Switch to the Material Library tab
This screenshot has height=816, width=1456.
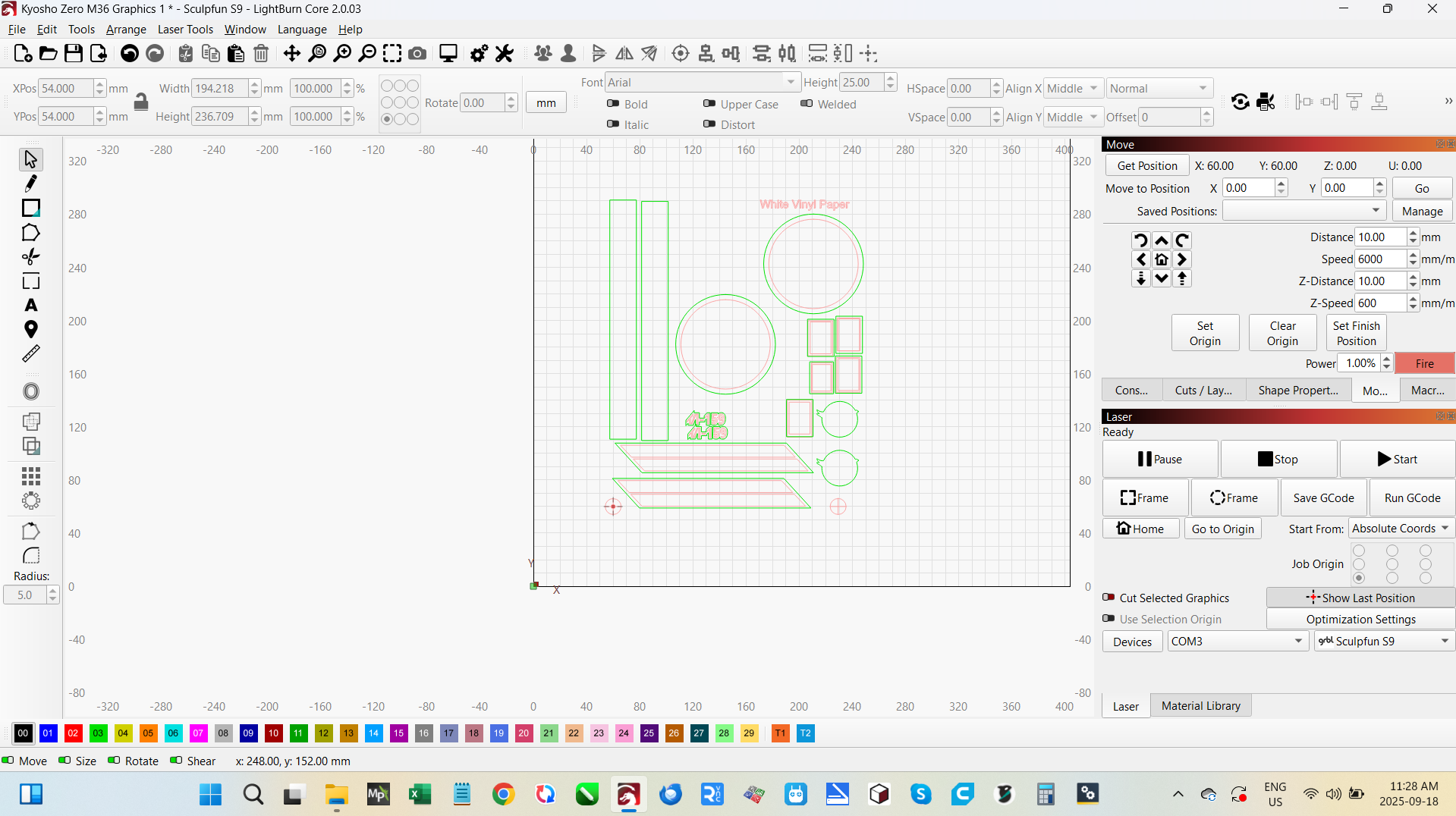click(1200, 706)
